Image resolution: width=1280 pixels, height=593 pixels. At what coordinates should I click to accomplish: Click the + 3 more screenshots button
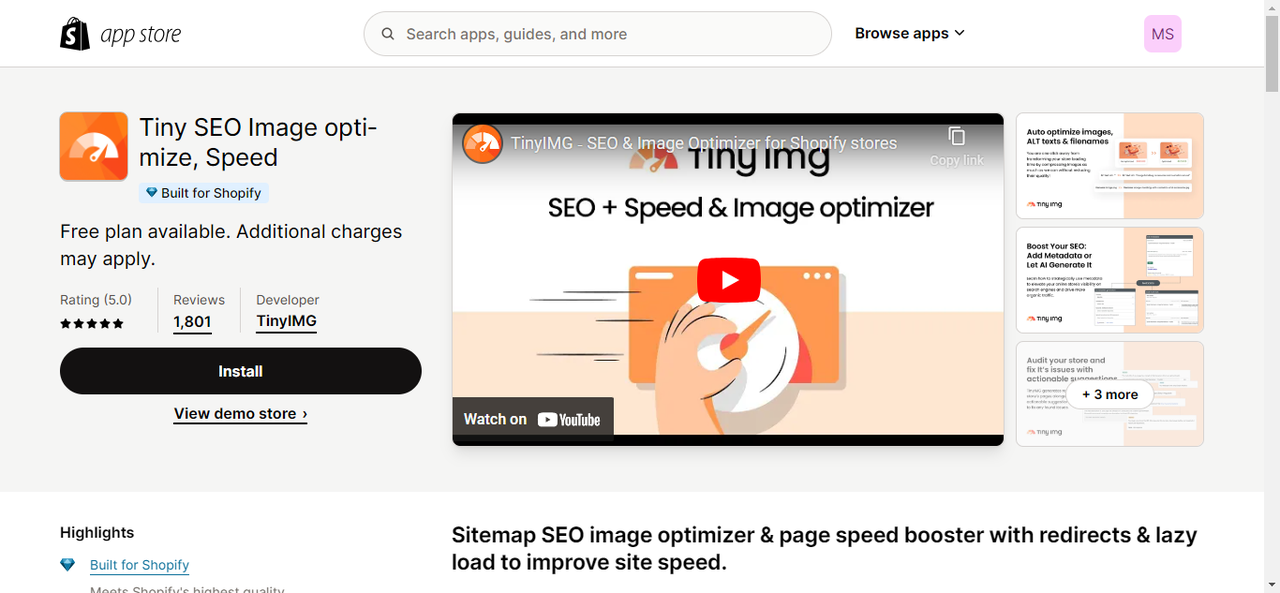point(1110,394)
